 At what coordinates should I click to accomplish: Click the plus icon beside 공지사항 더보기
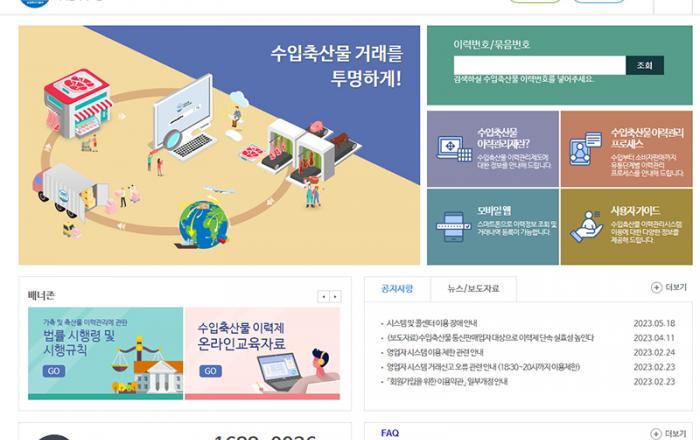656,288
